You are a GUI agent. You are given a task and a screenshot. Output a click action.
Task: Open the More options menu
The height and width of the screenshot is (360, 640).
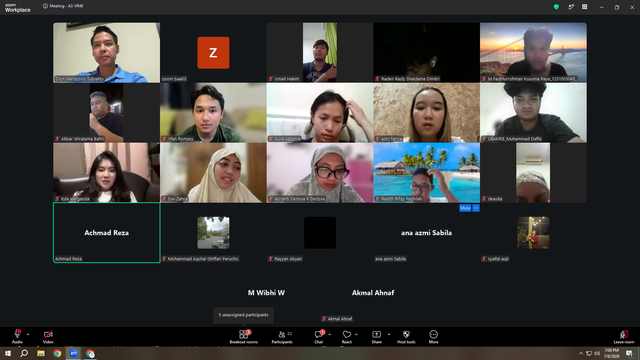point(433,337)
